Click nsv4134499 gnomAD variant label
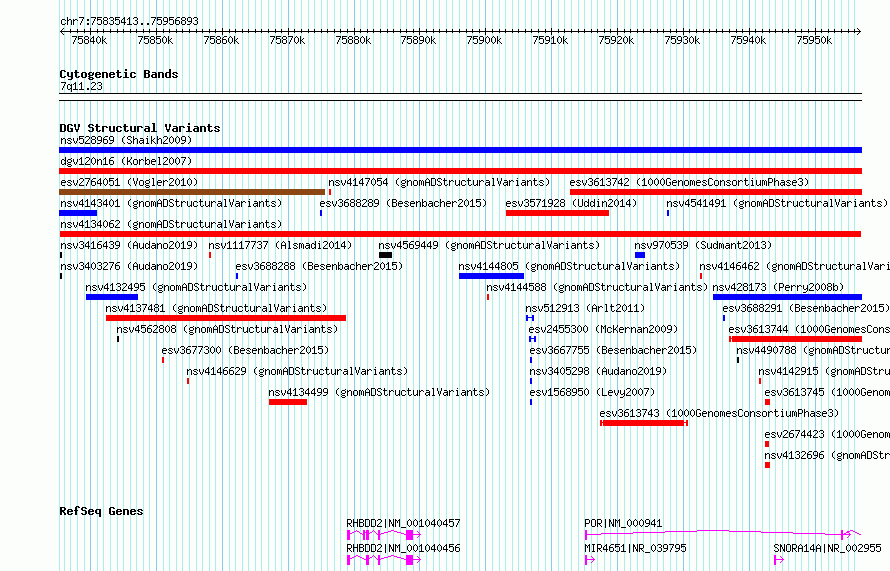 379,392
